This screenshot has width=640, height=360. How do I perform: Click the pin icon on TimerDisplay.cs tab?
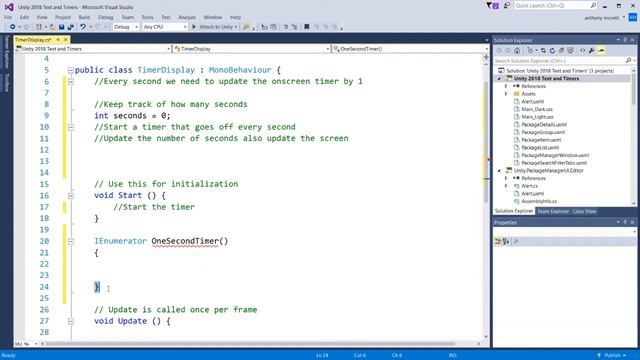point(58,40)
